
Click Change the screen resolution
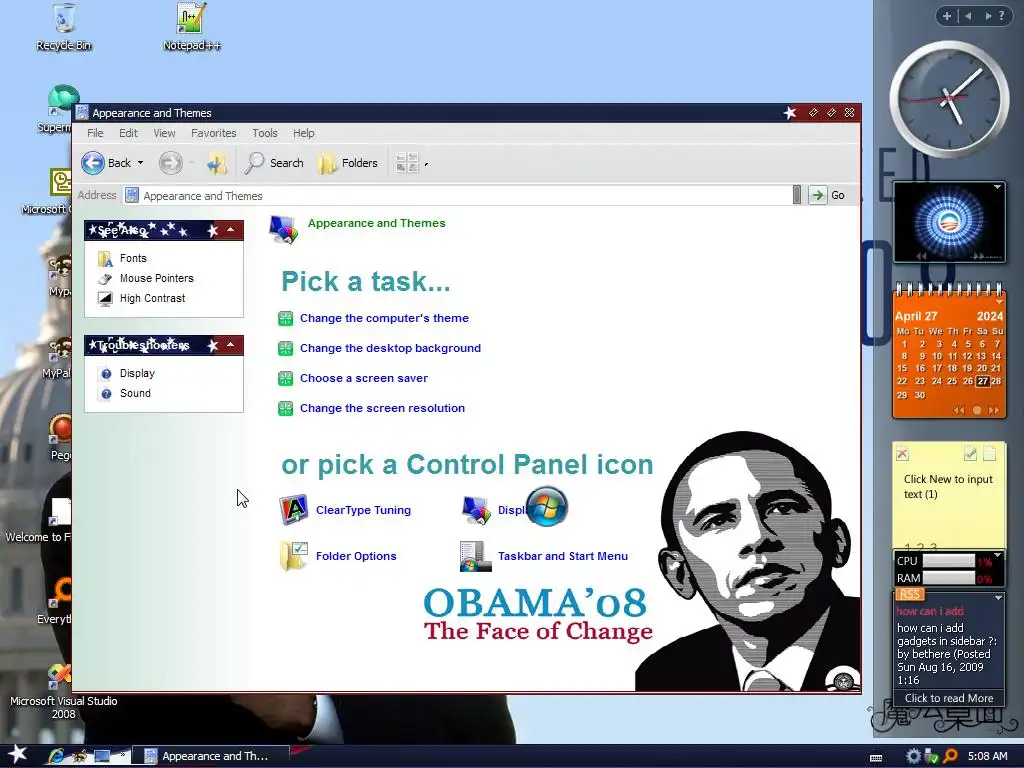point(382,408)
